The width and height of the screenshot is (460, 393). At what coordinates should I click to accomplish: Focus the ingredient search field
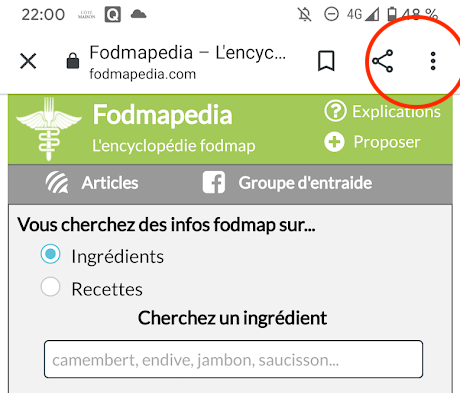[x=233, y=359]
